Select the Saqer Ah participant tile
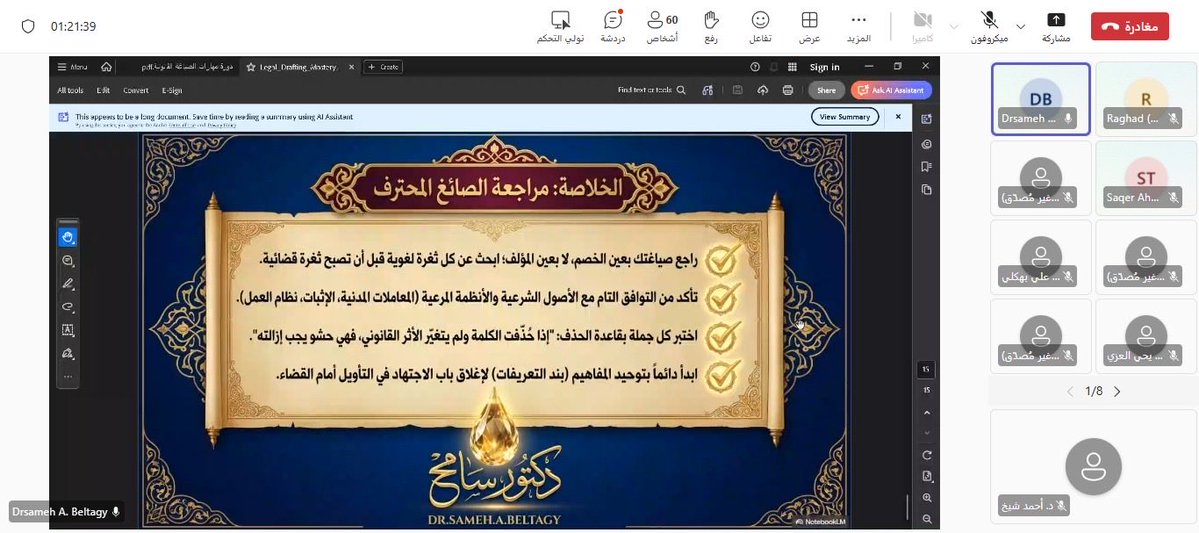The width and height of the screenshot is (1199, 533). coord(1145,178)
